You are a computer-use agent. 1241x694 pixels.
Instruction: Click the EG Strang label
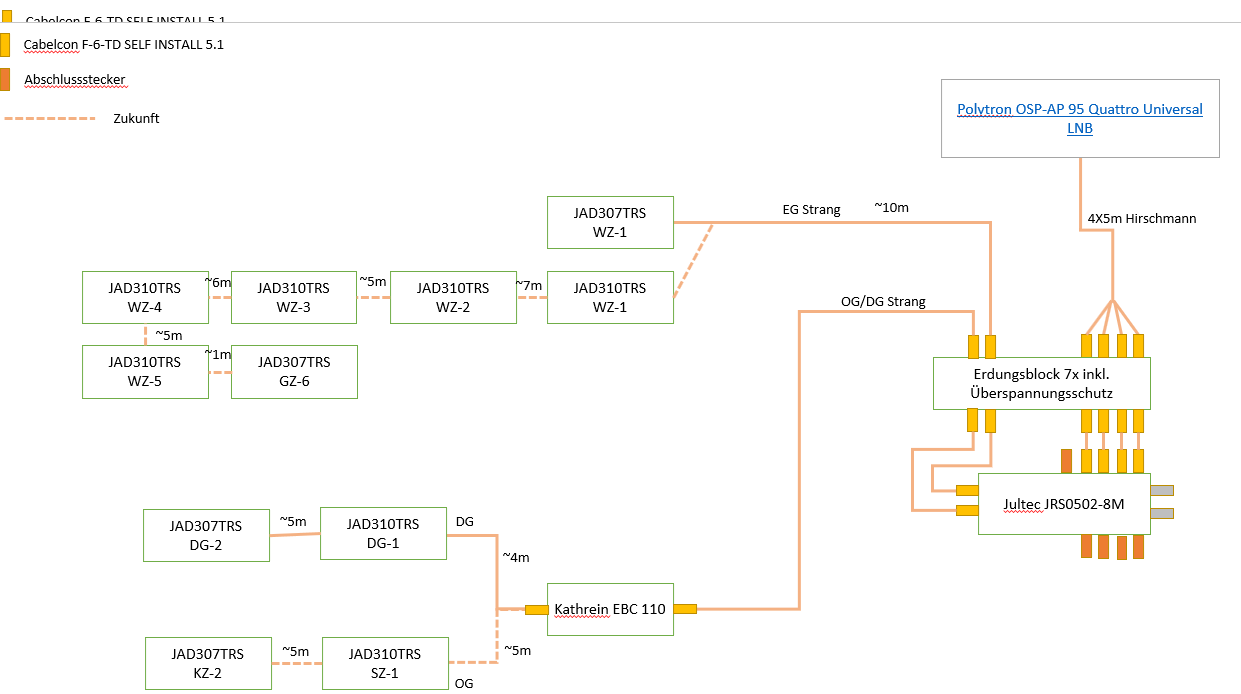click(x=811, y=210)
